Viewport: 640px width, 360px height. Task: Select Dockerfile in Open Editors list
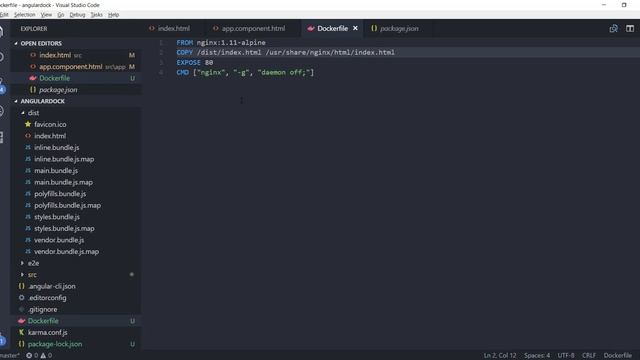pos(55,78)
